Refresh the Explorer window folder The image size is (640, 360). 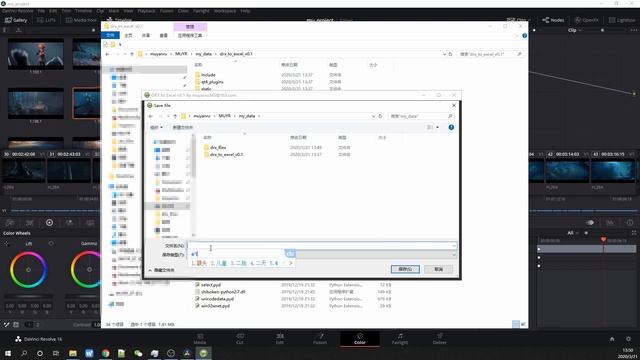point(451,54)
